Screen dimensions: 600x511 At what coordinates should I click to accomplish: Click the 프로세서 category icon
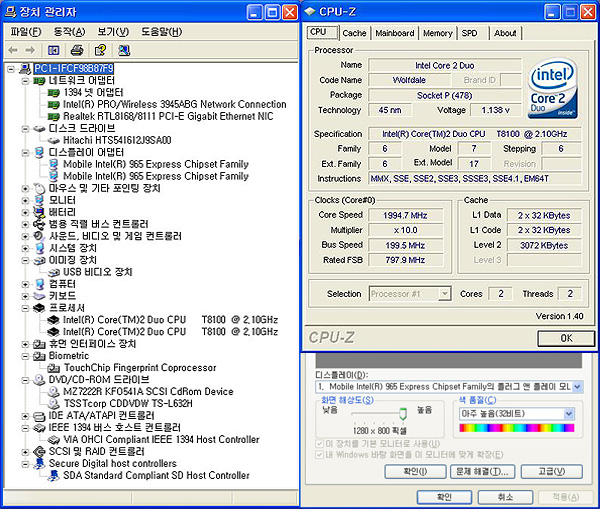[39, 308]
